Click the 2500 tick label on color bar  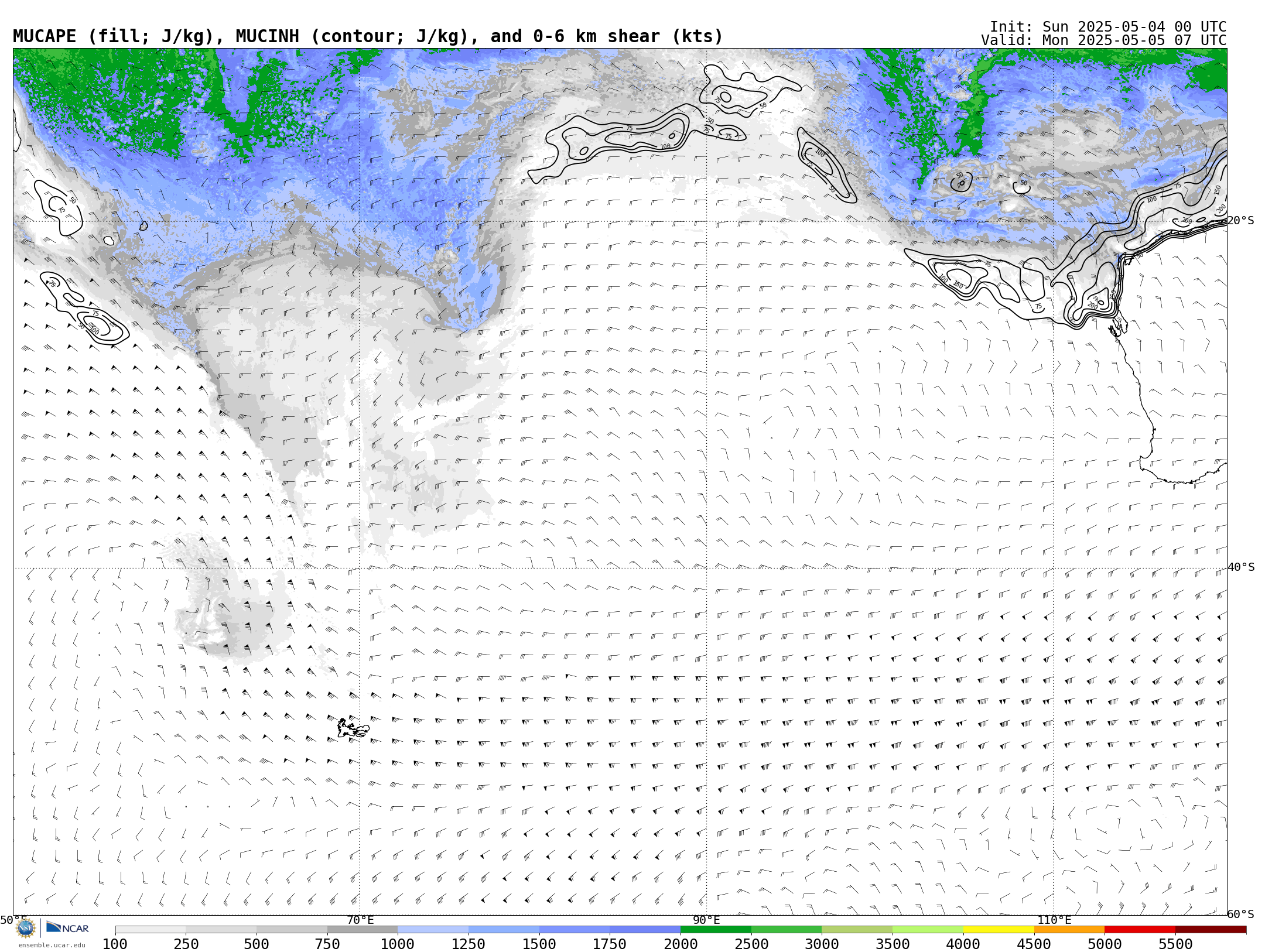(751, 944)
